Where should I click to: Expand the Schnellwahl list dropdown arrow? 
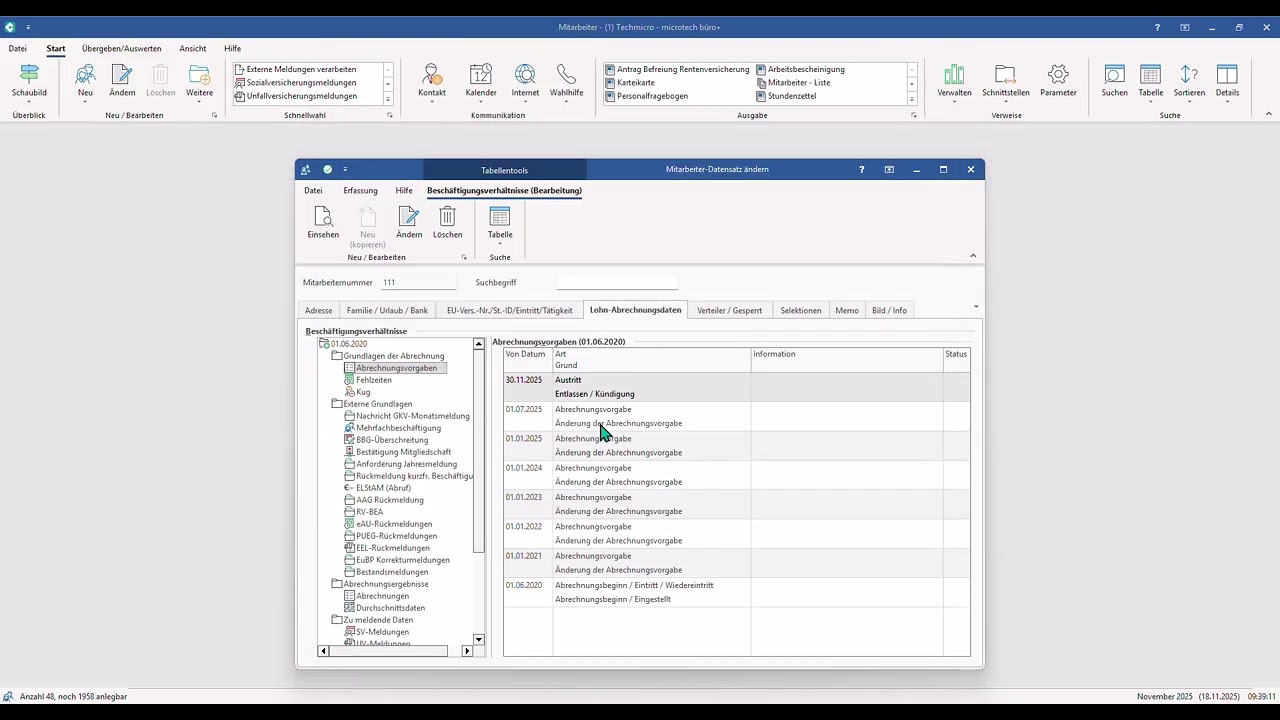click(x=388, y=98)
